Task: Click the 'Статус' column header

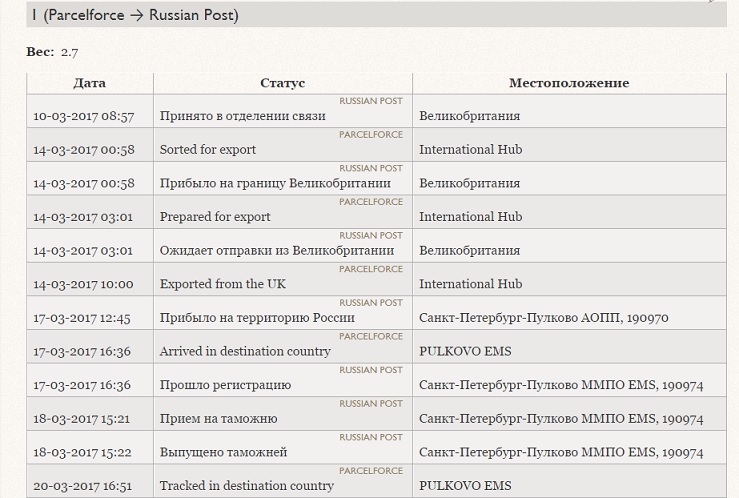Action: tap(283, 83)
